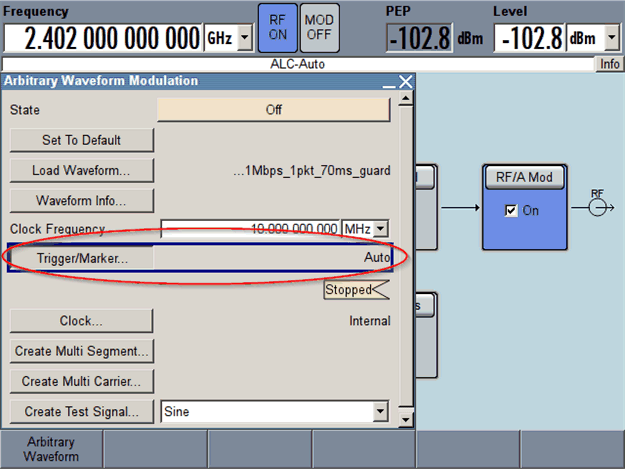Click the Level value field
The image size is (625, 469).
pos(529,38)
